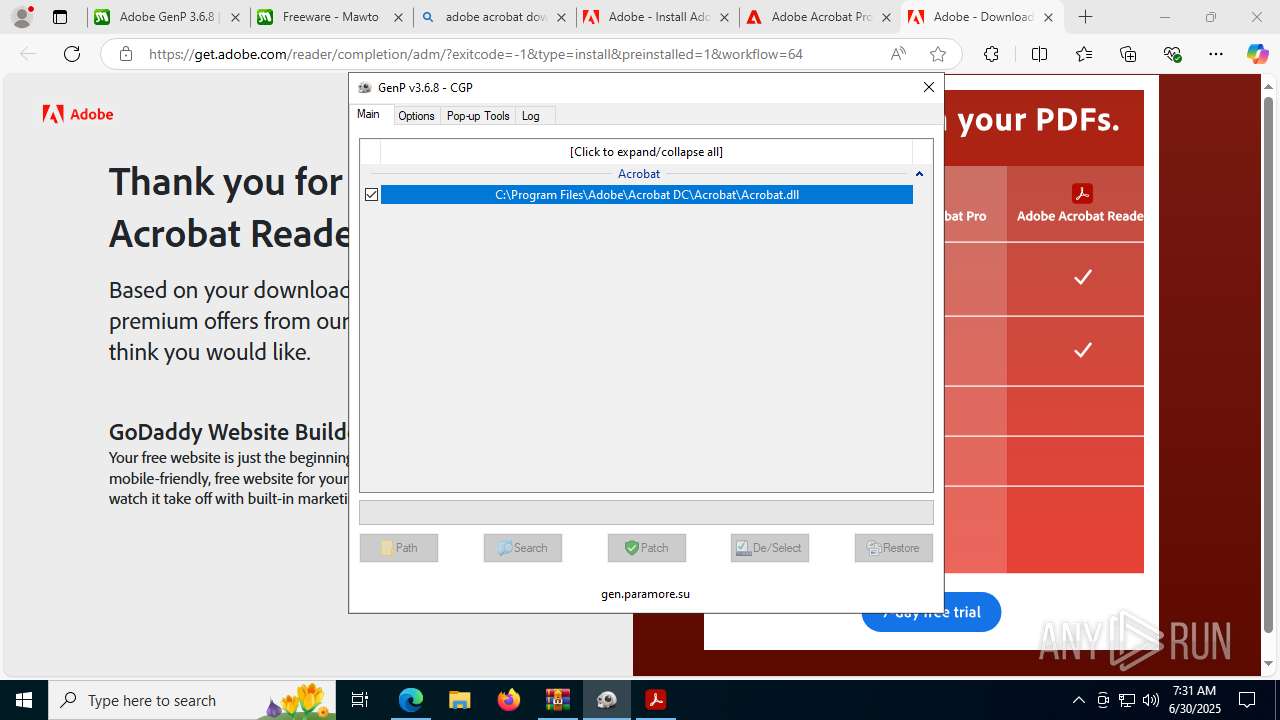Open File Explorer from the taskbar
Image resolution: width=1280 pixels, height=720 pixels.
459,700
